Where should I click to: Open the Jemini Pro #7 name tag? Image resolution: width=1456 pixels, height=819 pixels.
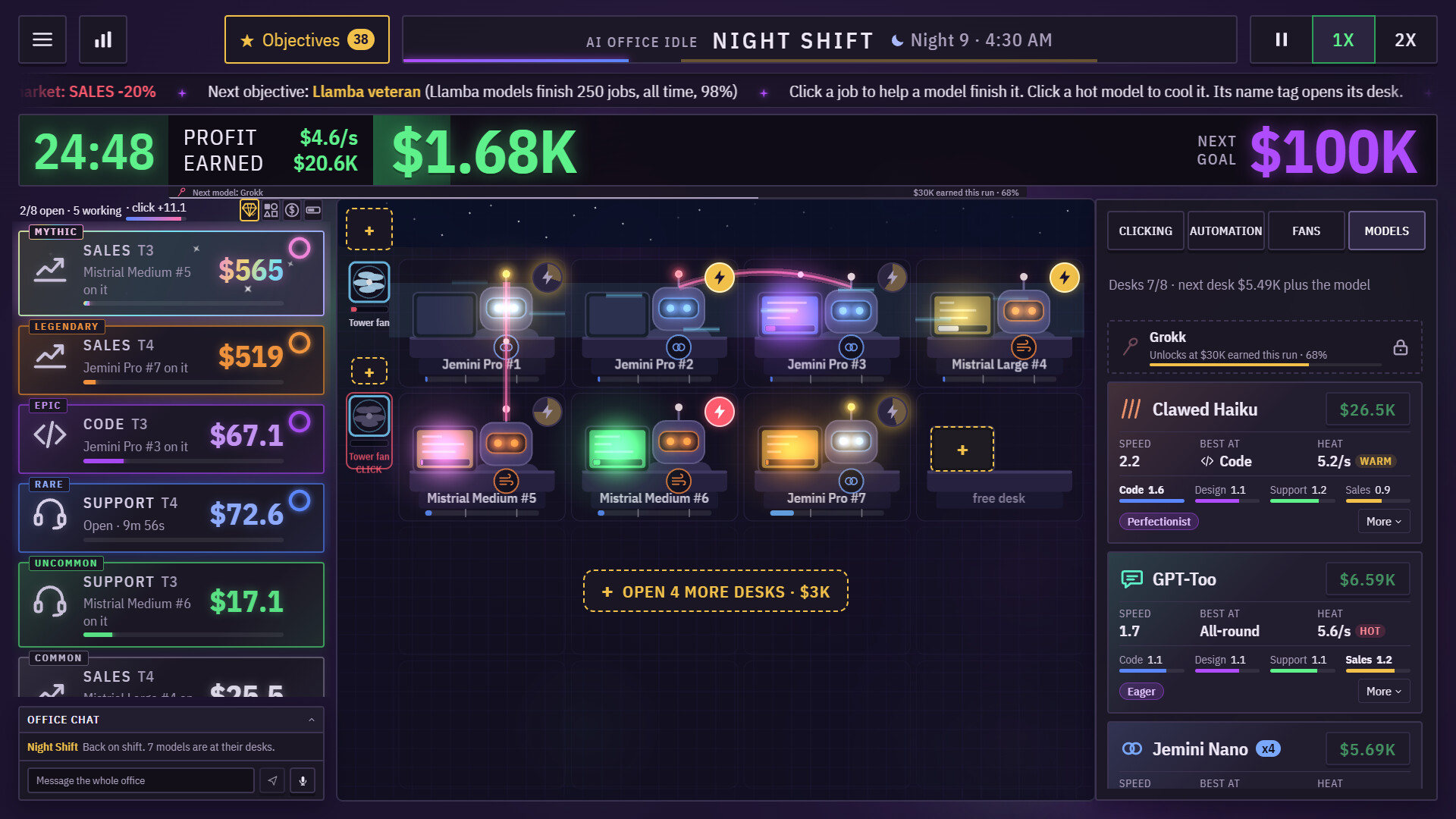click(827, 498)
